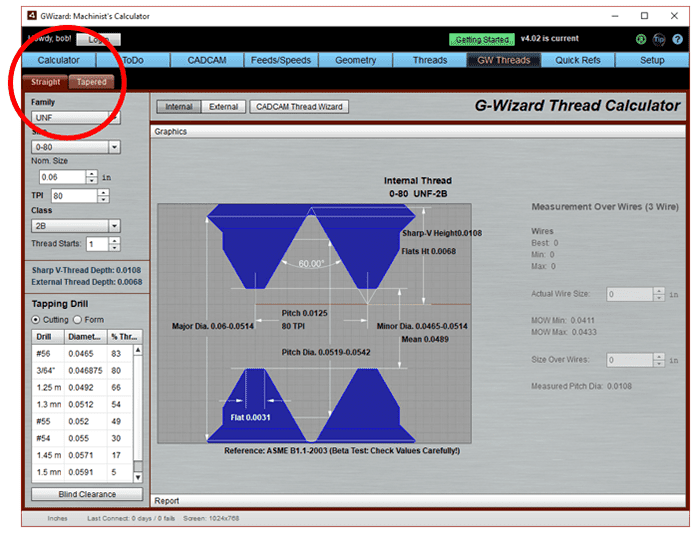Click the % Thr... column header
This screenshot has height=539, width=700.
click(125, 337)
